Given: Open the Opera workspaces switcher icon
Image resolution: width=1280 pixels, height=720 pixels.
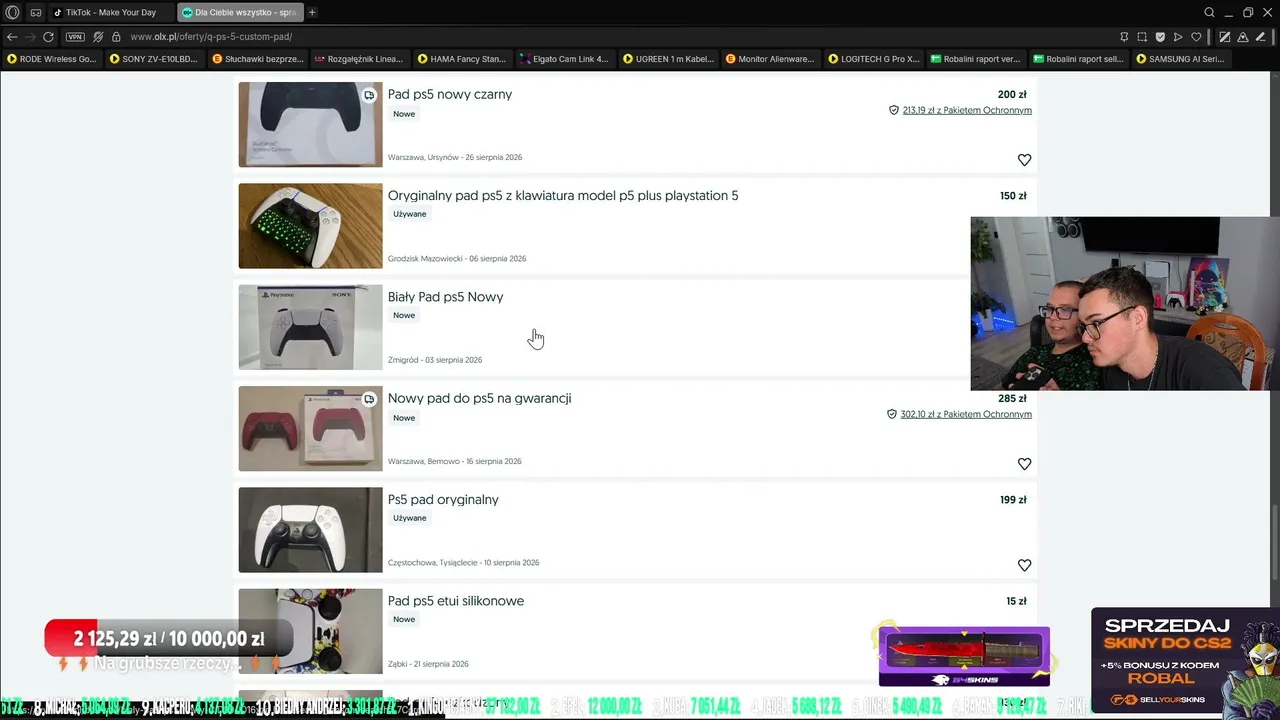Looking at the screenshot, I should point(36,13).
